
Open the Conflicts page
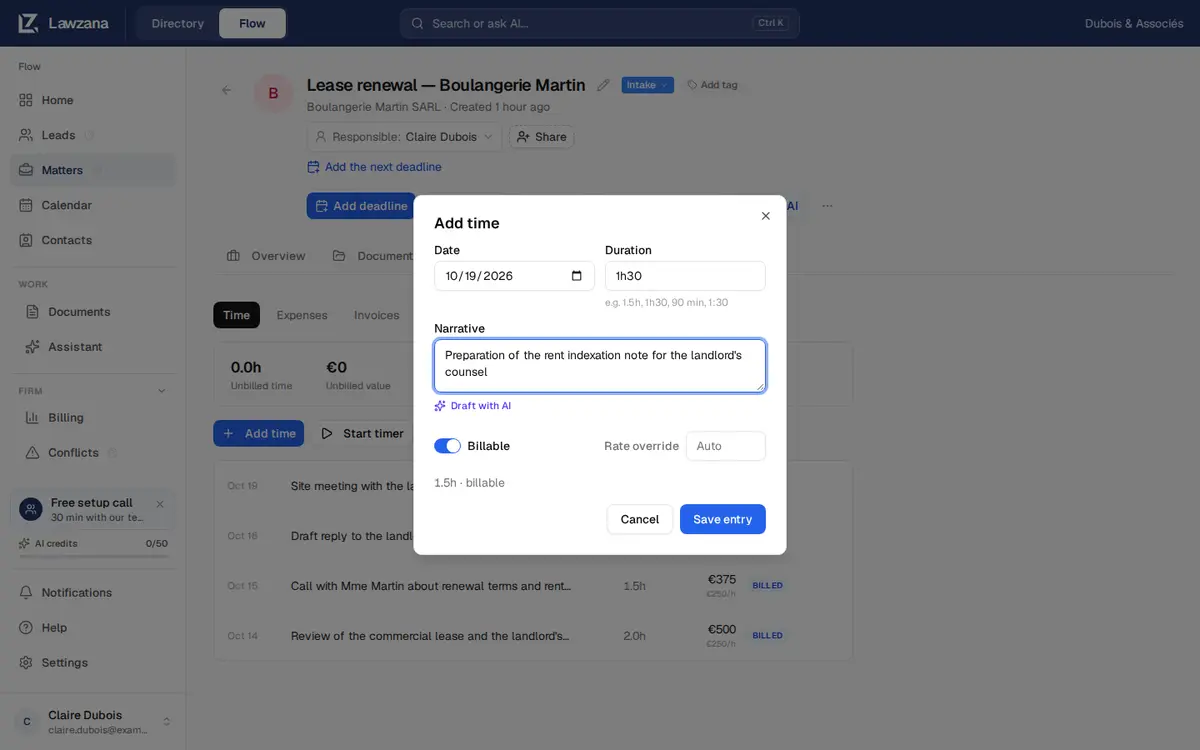(x=93, y=453)
